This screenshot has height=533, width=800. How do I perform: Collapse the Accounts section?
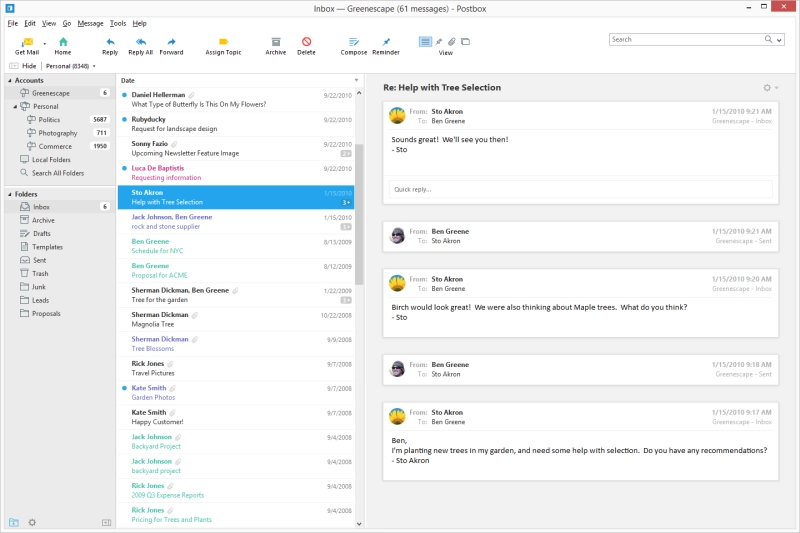[10, 81]
